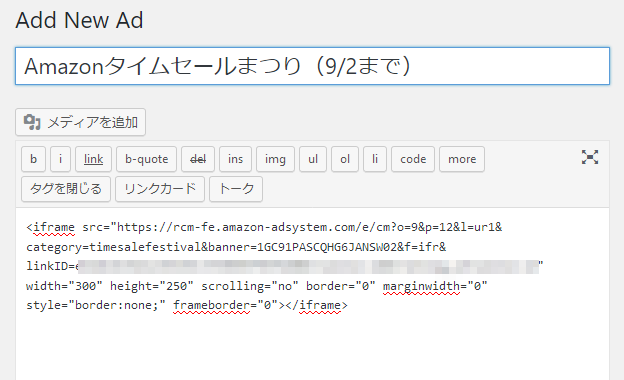Insert italic tag with i button
The image size is (624, 380).
[60, 159]
